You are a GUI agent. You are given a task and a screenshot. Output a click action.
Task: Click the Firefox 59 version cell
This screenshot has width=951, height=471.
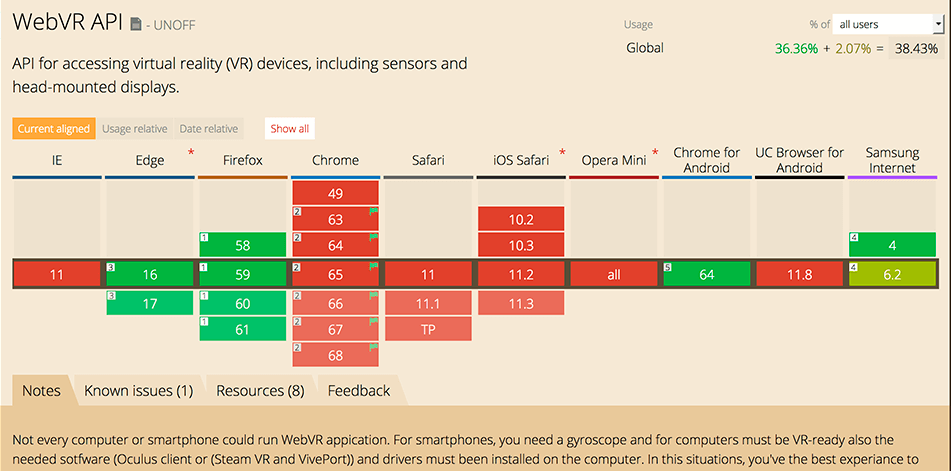click(242, 274)
